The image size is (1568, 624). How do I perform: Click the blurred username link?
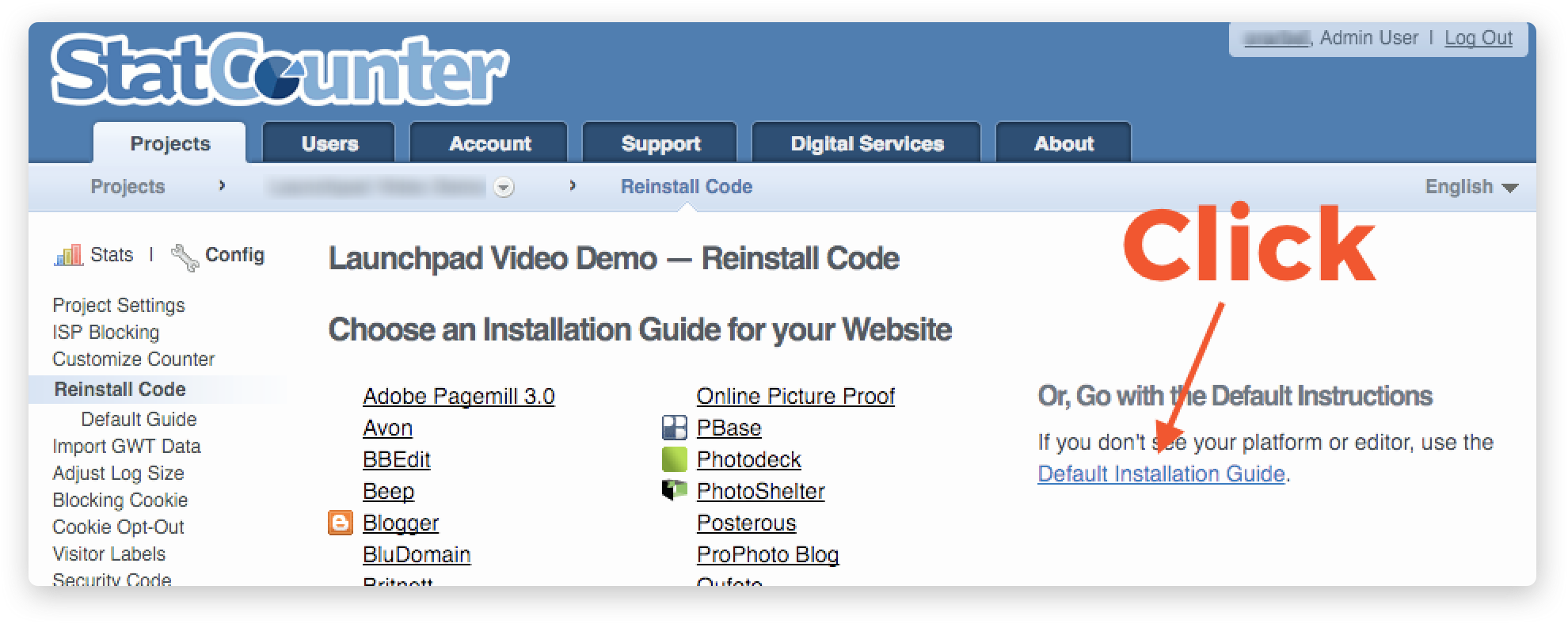click(x=1277, y=38)
